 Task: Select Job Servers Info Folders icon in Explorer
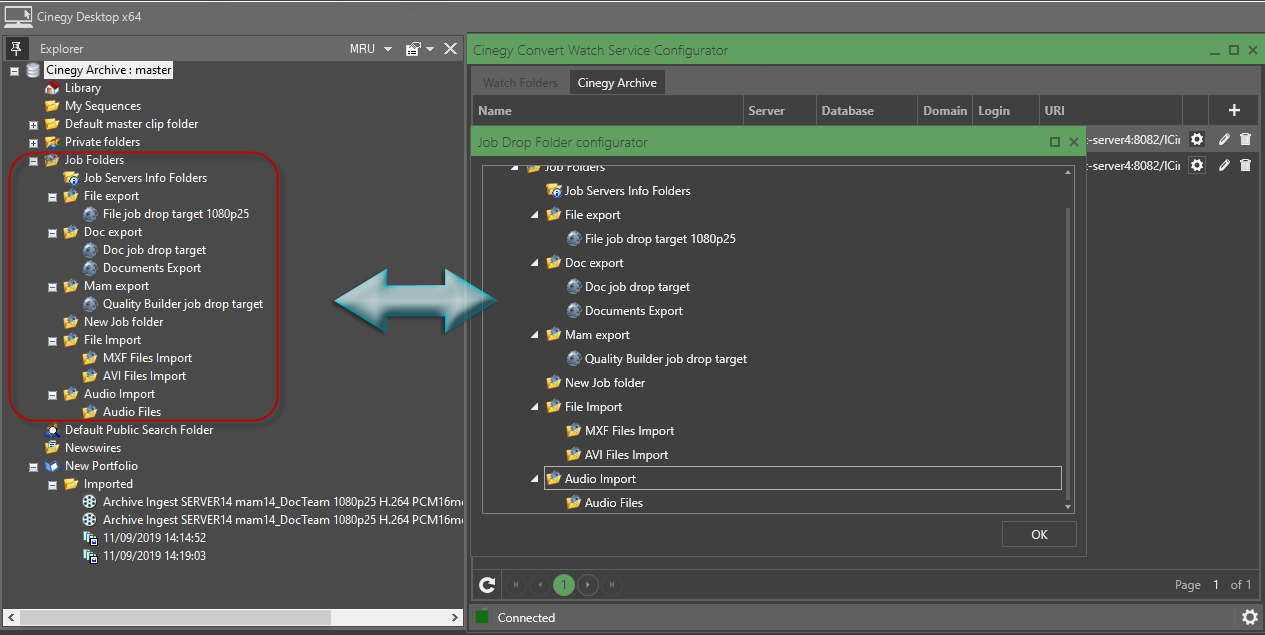[71, 178]
